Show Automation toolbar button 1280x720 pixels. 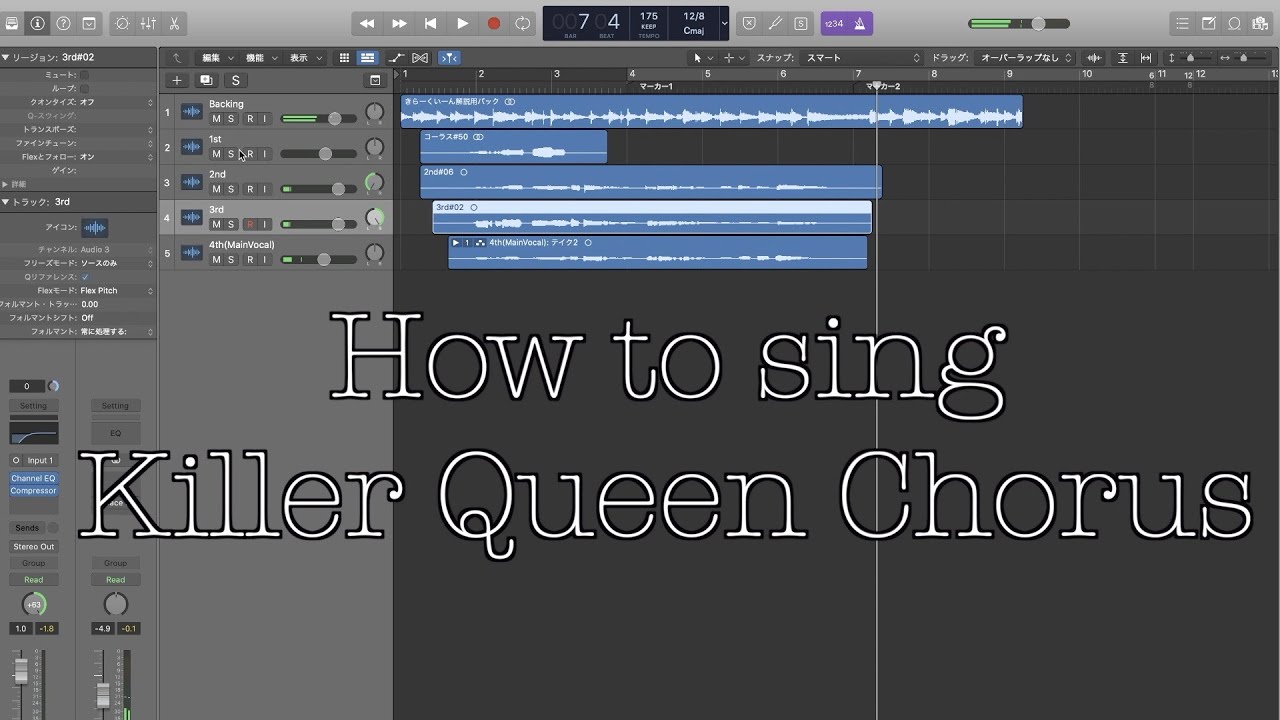click(397, 58)
